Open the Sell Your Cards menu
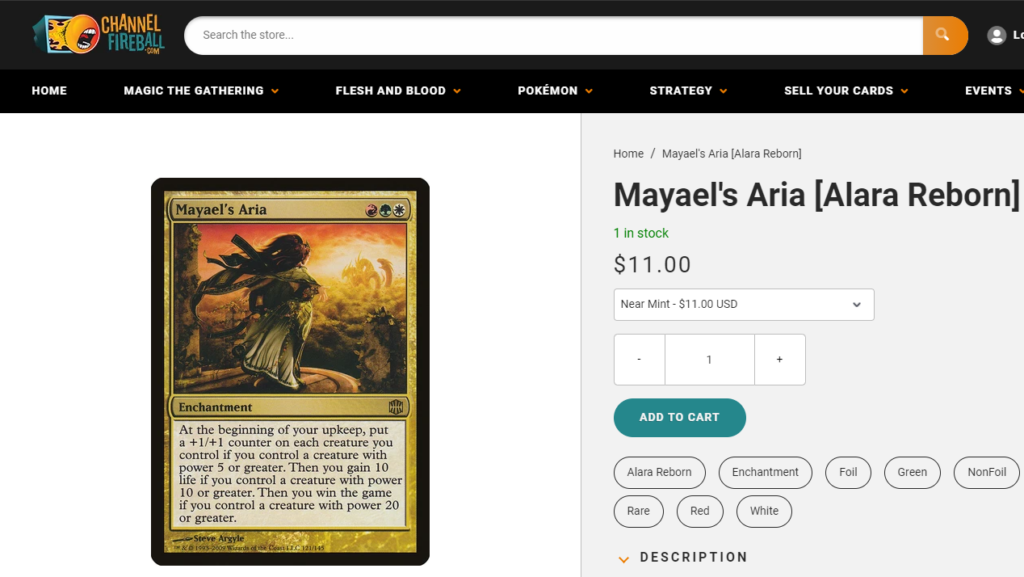Screen dimensions: 1024x577 coord(846,91)
